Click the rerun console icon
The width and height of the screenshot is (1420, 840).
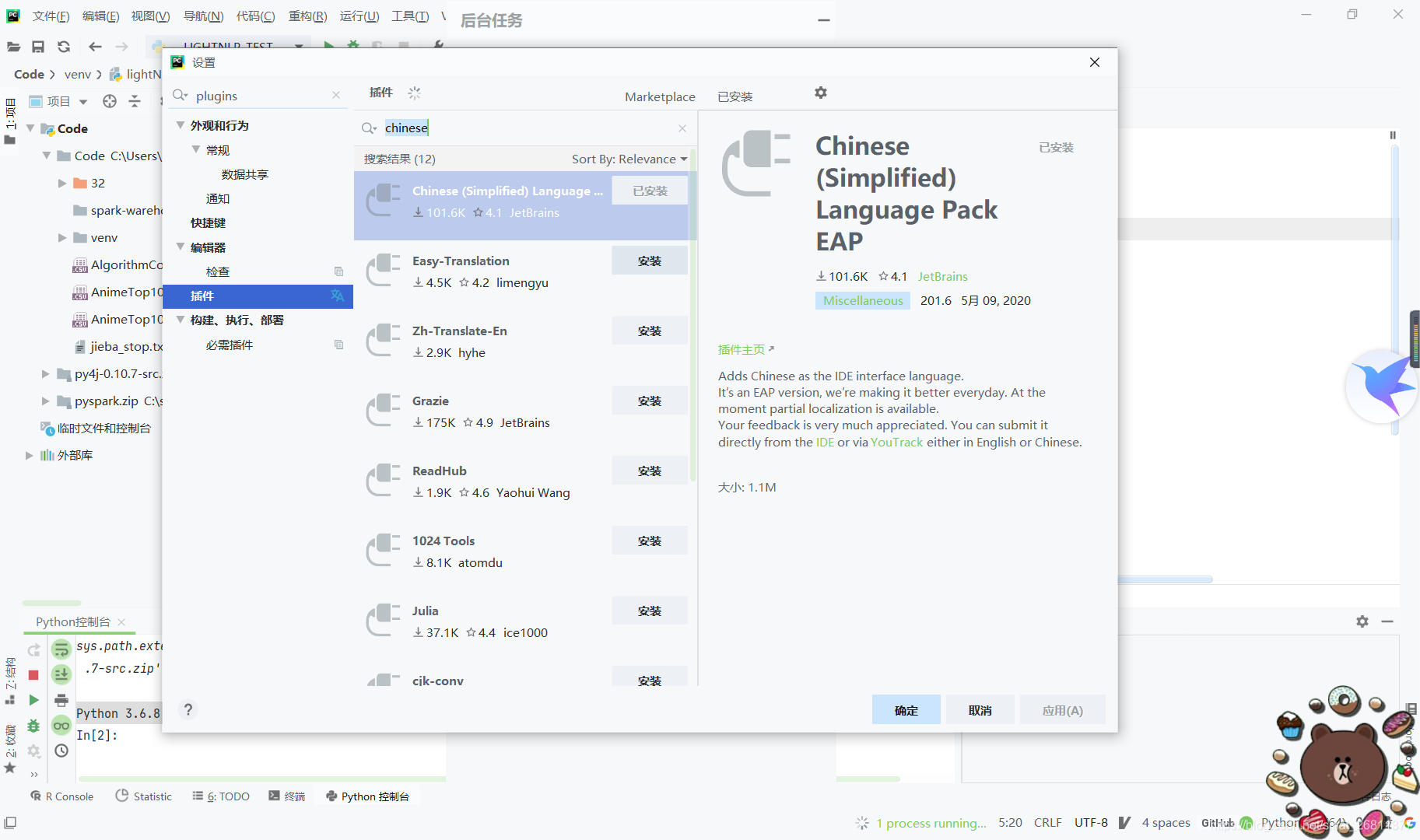click(33, 649)
